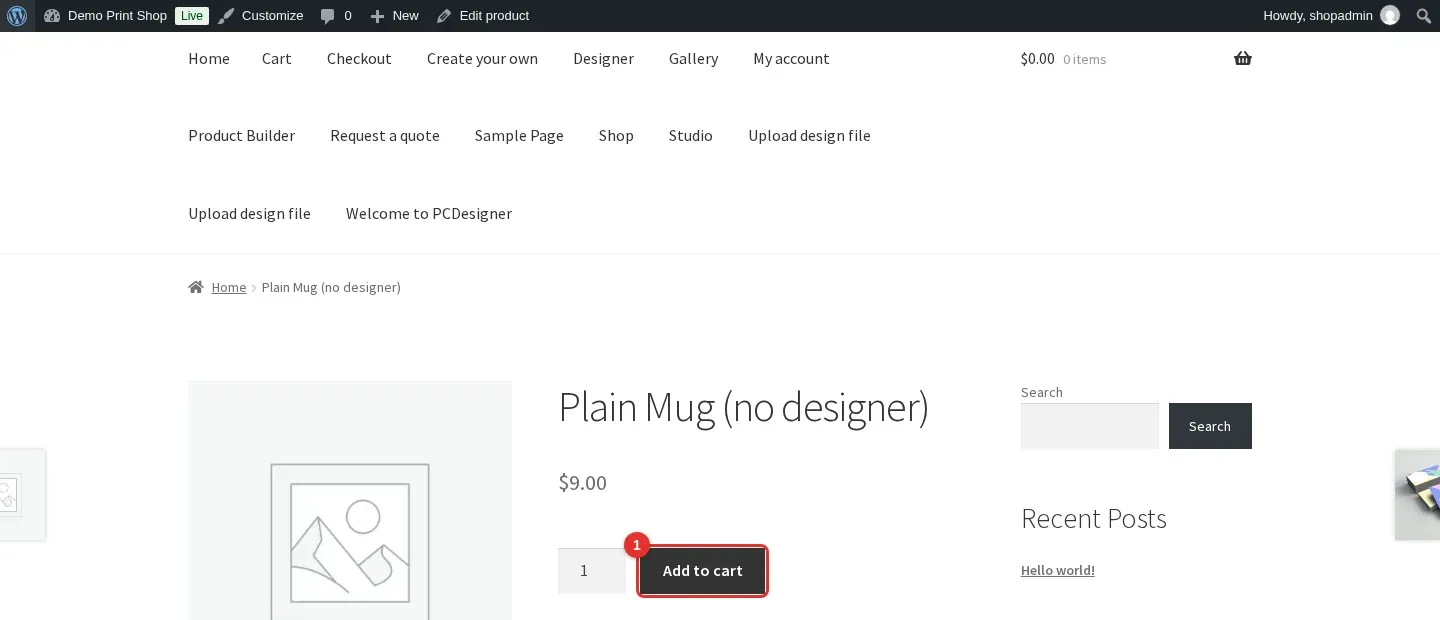Open Welcome to PCDesigner page
The height and width of the screenshot is (620, 1440).
pos(429,213)
